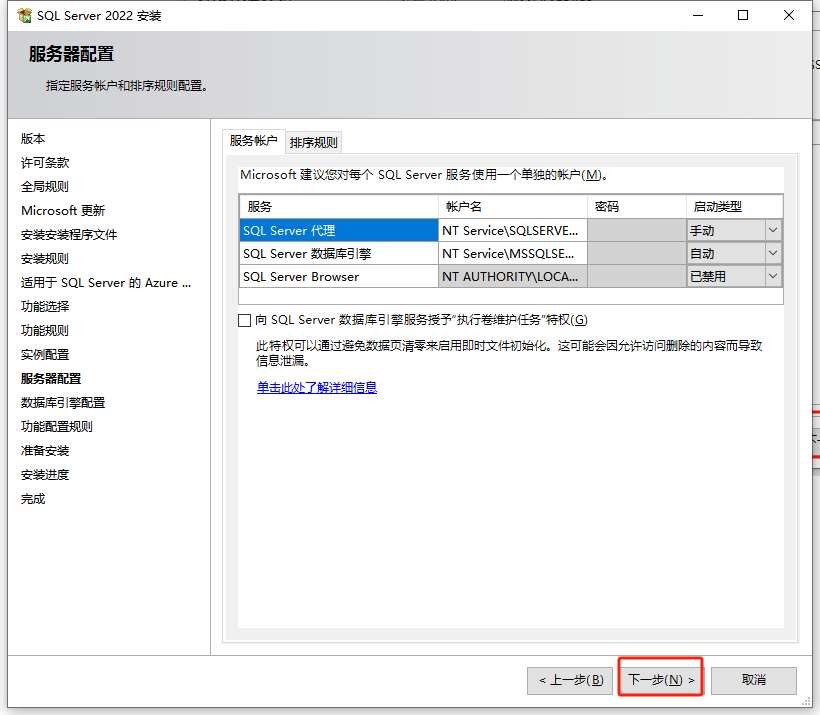
Task: Select the 适用于 SQL Server 的 Azure sidebar step
Action: (106, 283)
